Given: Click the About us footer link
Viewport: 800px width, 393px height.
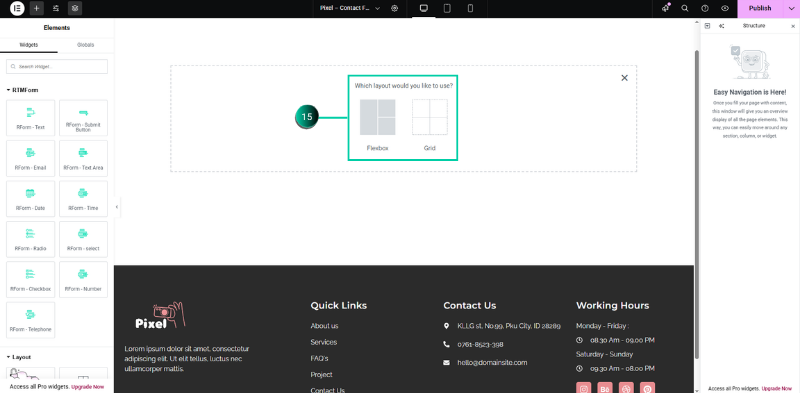Looking at the screenshot, I should (x=324, y=326).
